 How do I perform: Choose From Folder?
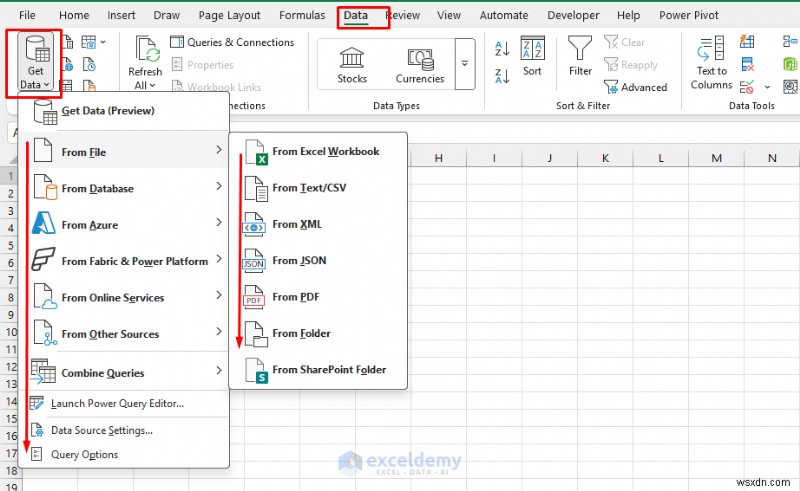(x=318, y=333)
